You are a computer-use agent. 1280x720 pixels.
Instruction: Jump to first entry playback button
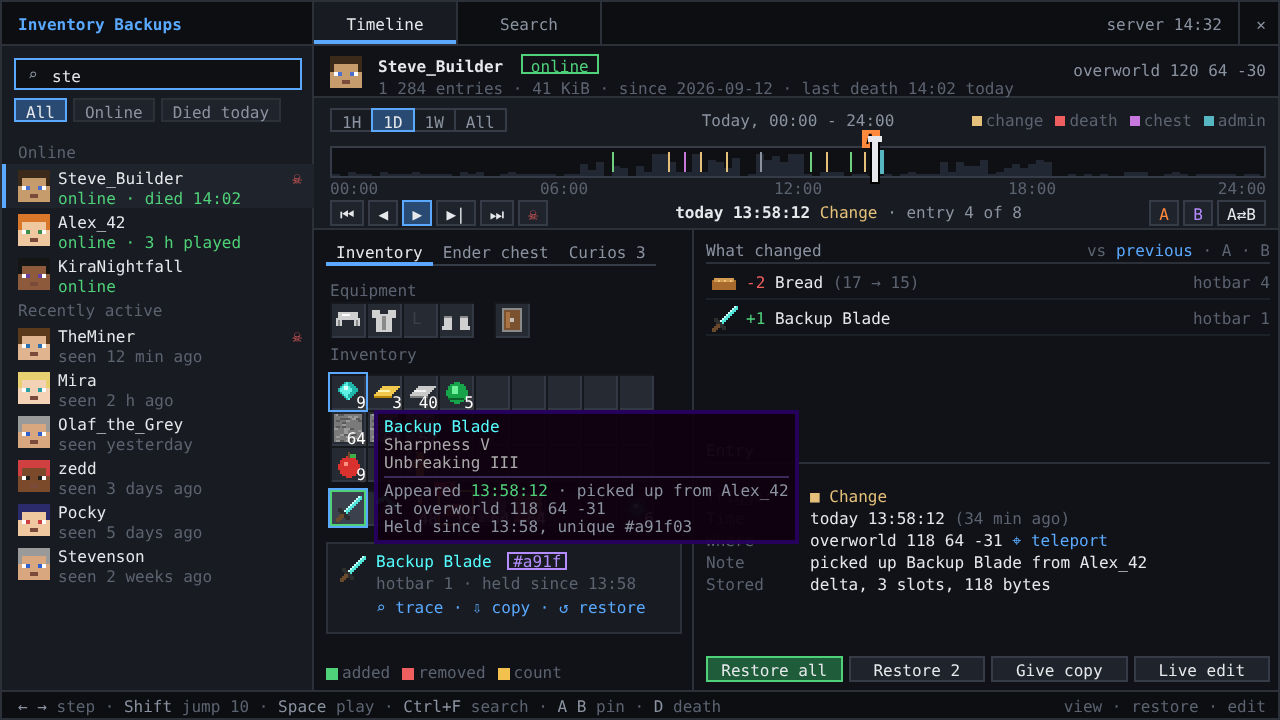pos(347,213)
